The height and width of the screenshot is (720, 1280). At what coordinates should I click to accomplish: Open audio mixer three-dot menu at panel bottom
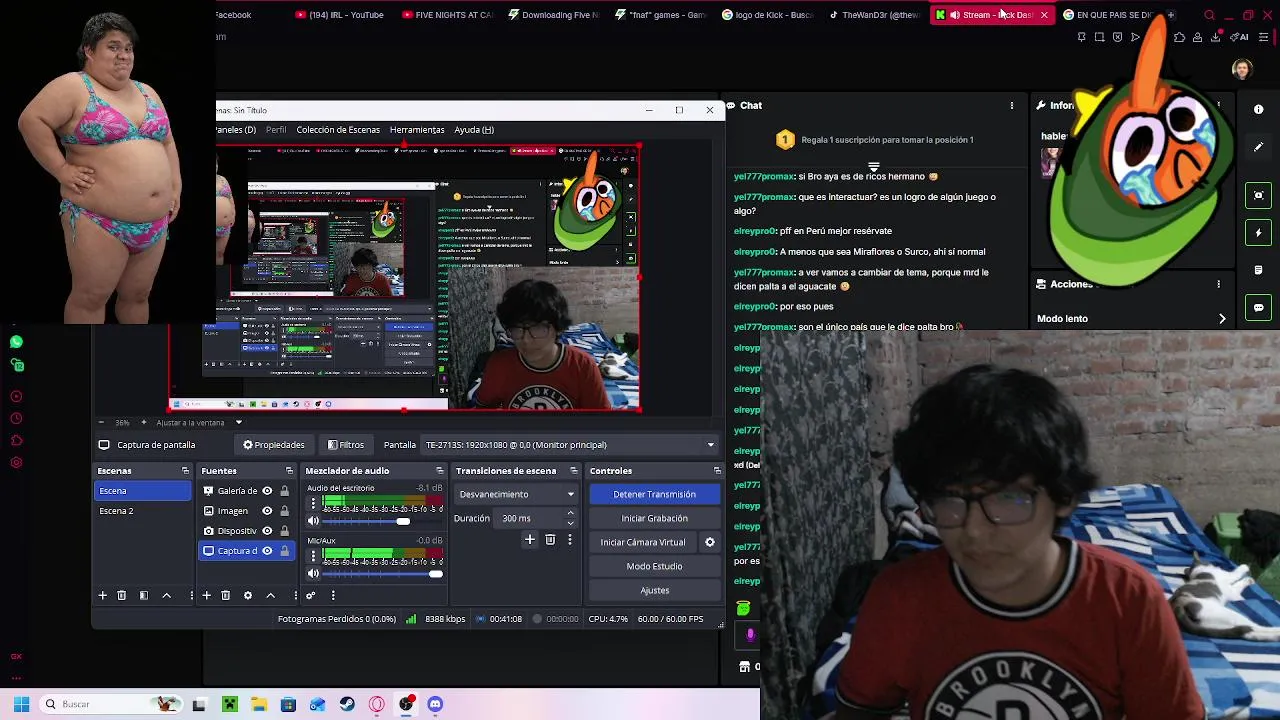333,595
